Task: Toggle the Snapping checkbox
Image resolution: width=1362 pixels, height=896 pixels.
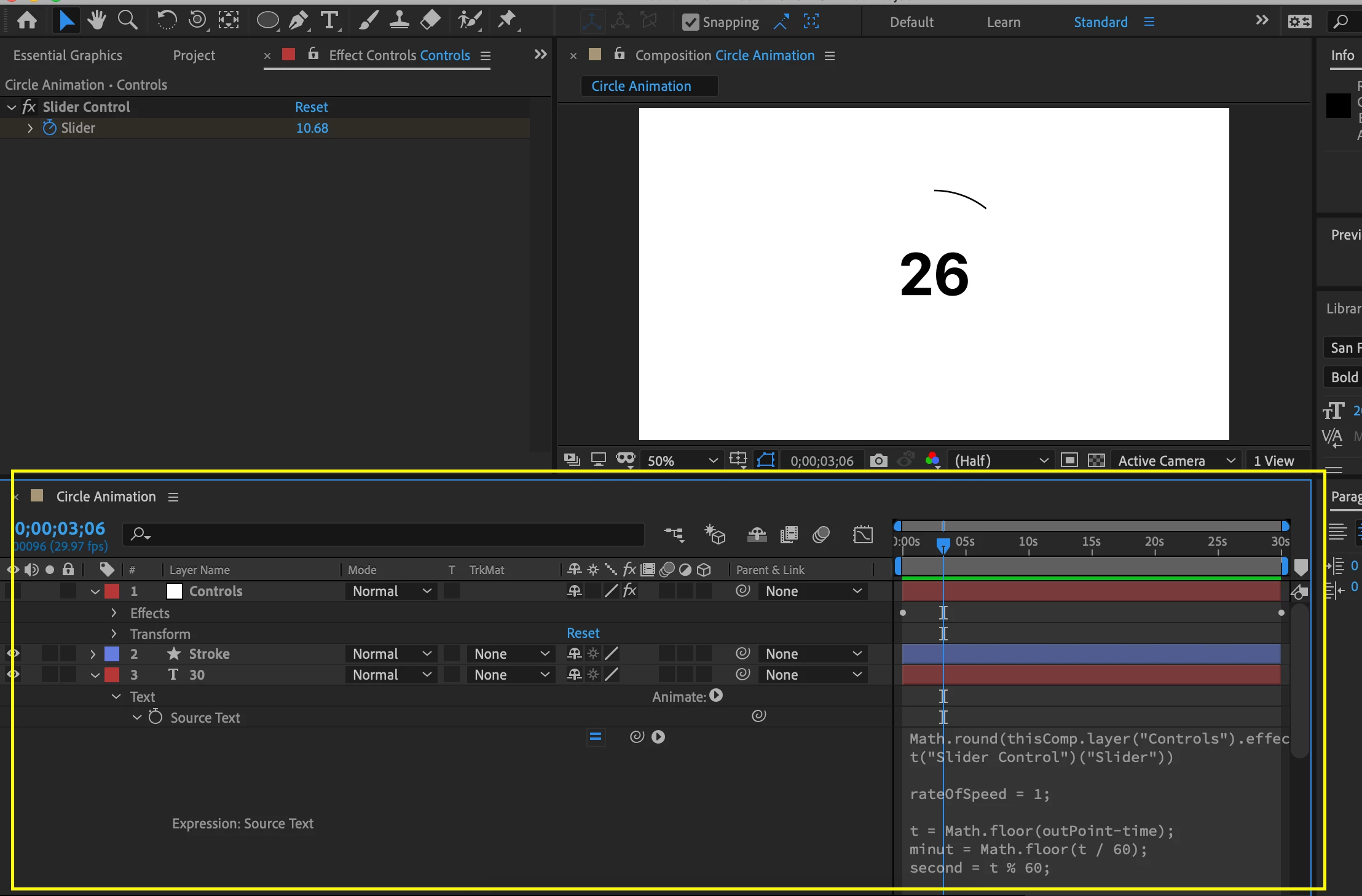Action: 691,23
